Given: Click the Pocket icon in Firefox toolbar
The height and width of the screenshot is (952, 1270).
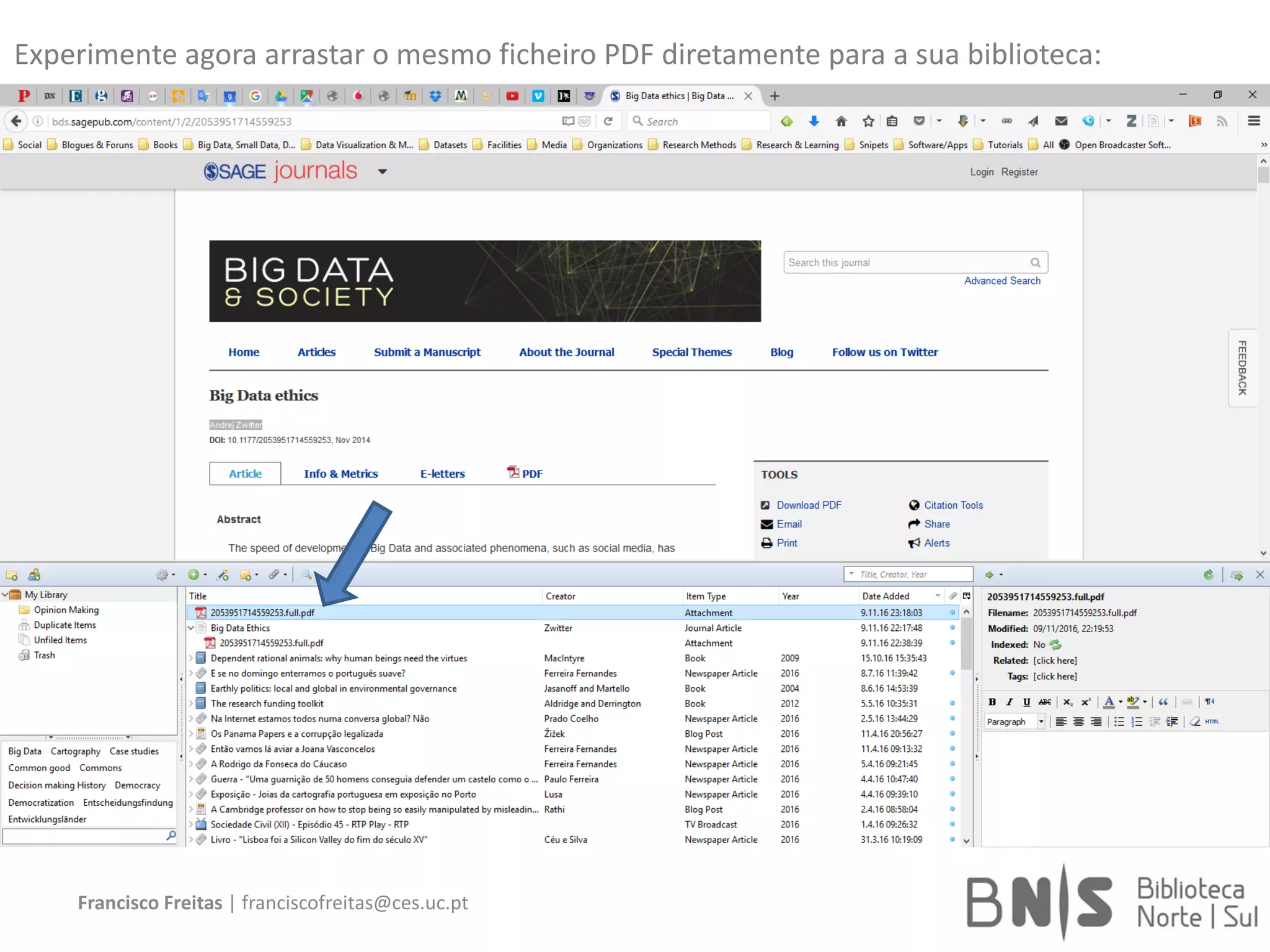Looking at the screenshot, I should pyautogui.click(x=919, y=121).
